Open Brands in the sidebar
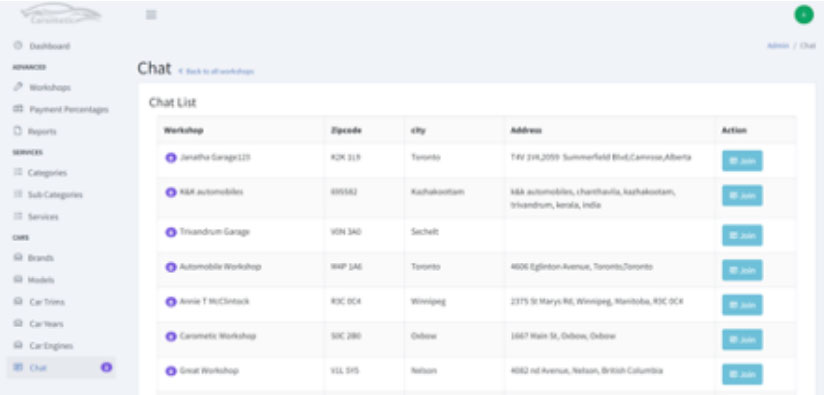The width and height of the screenshot is (824, 395). 40,258
